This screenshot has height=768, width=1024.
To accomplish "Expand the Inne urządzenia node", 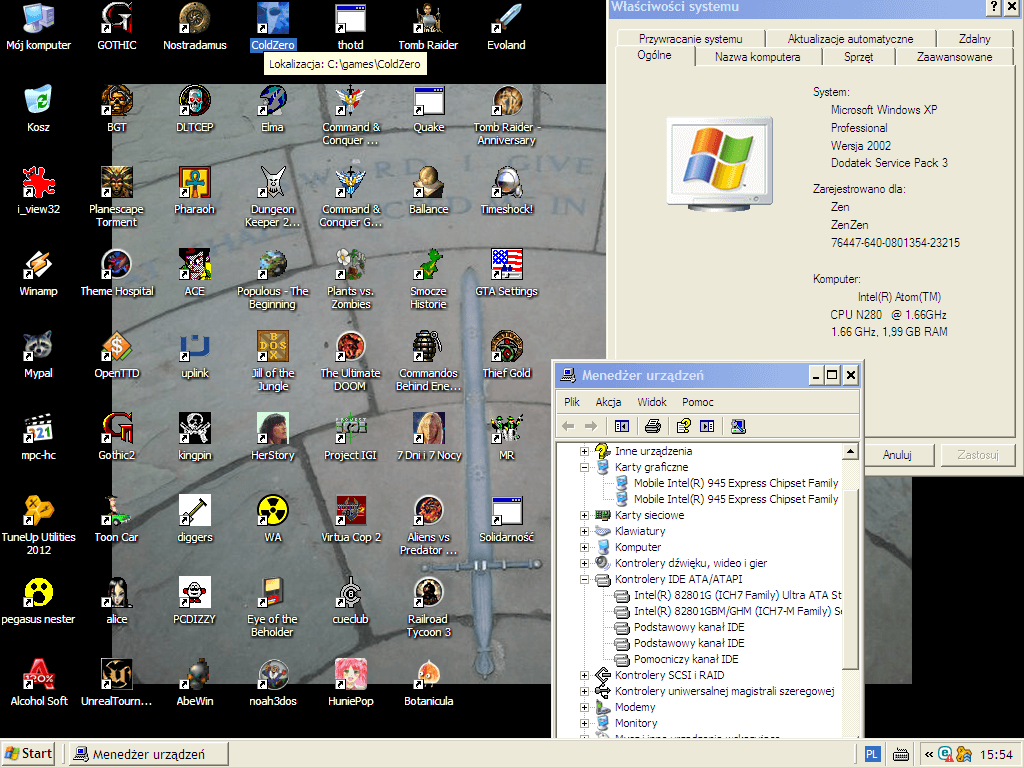I will click(x=584, y=451).
